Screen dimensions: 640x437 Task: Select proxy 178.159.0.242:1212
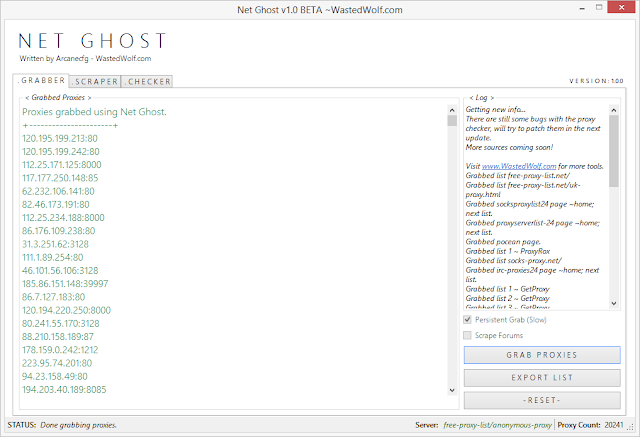click(60, 350)
